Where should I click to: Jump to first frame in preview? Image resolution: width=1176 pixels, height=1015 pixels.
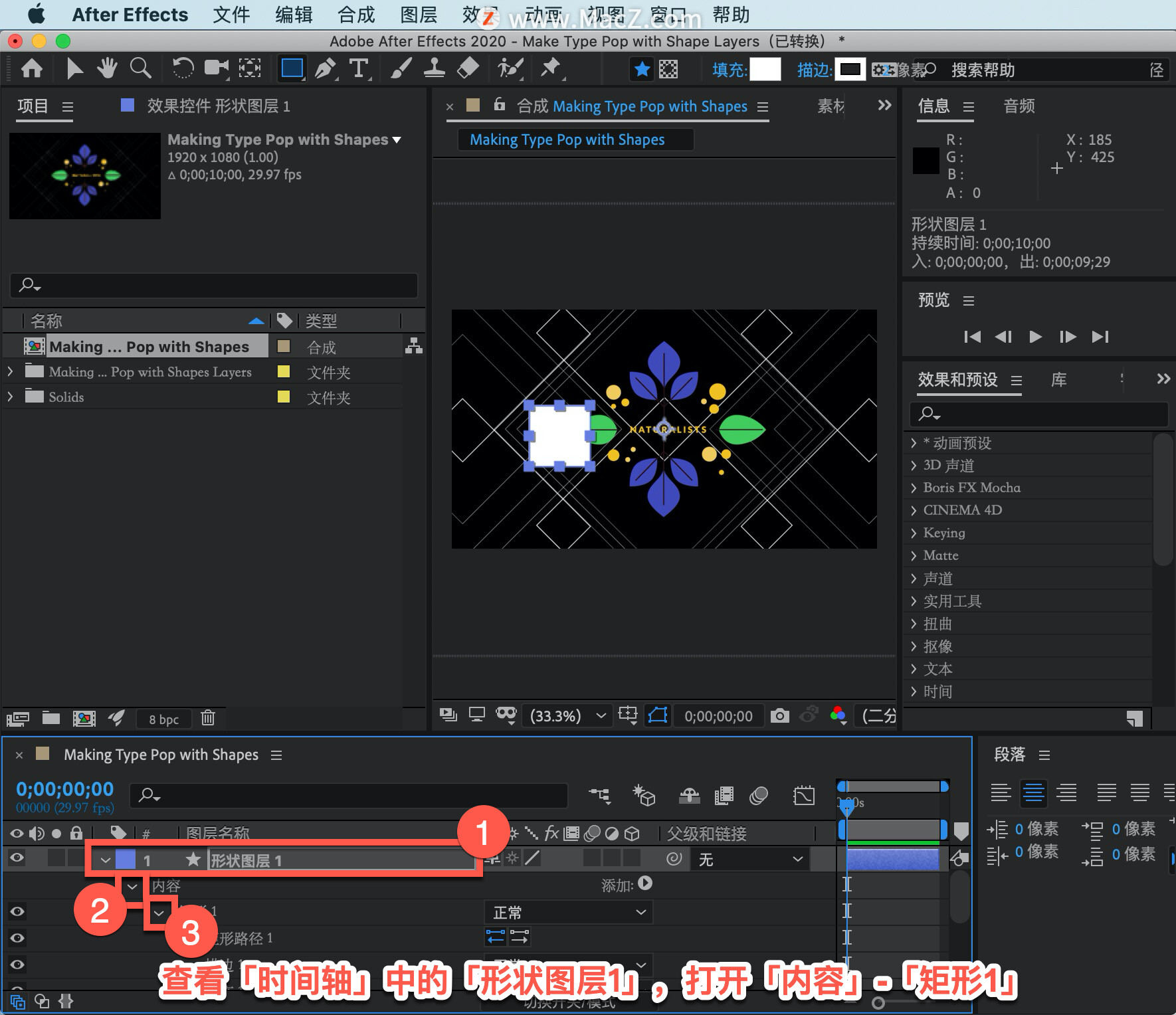[972, 337]
